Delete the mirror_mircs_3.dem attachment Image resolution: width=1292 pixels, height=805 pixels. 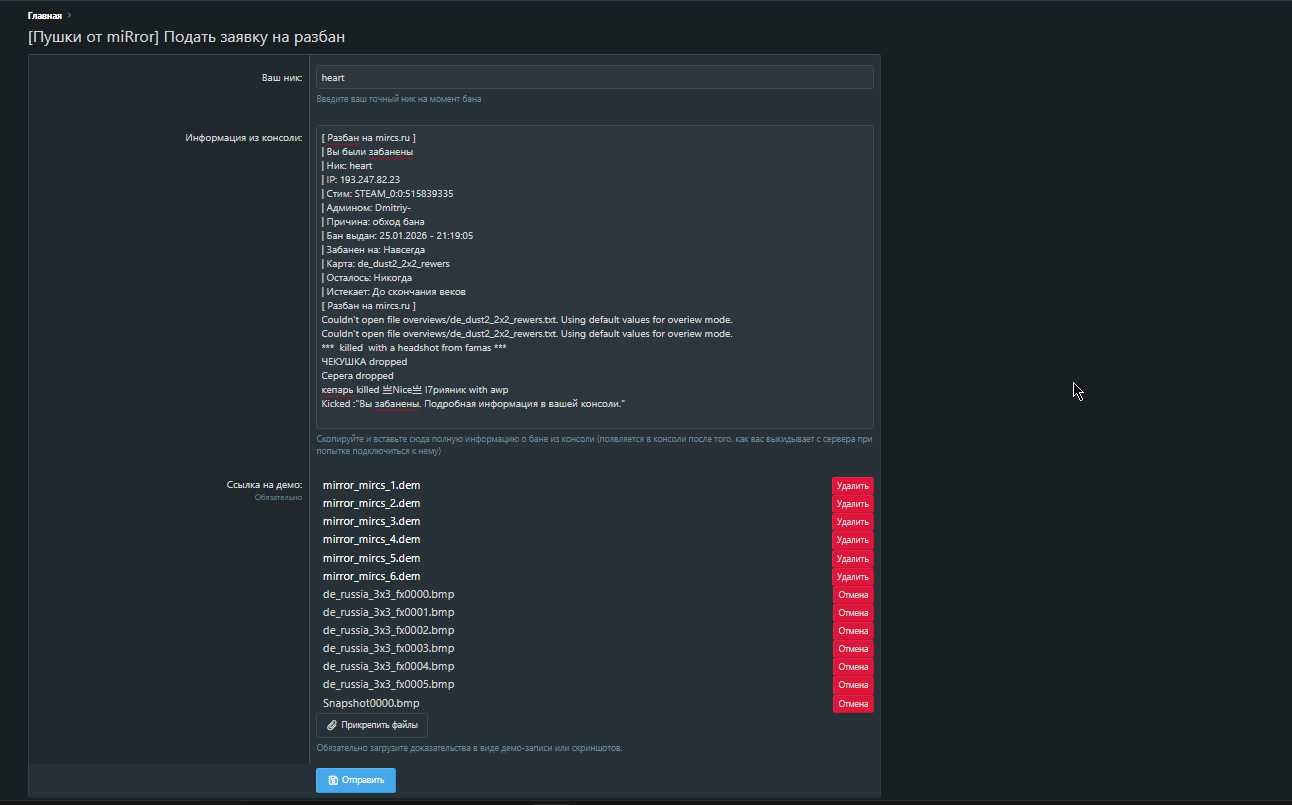[852, 522]
